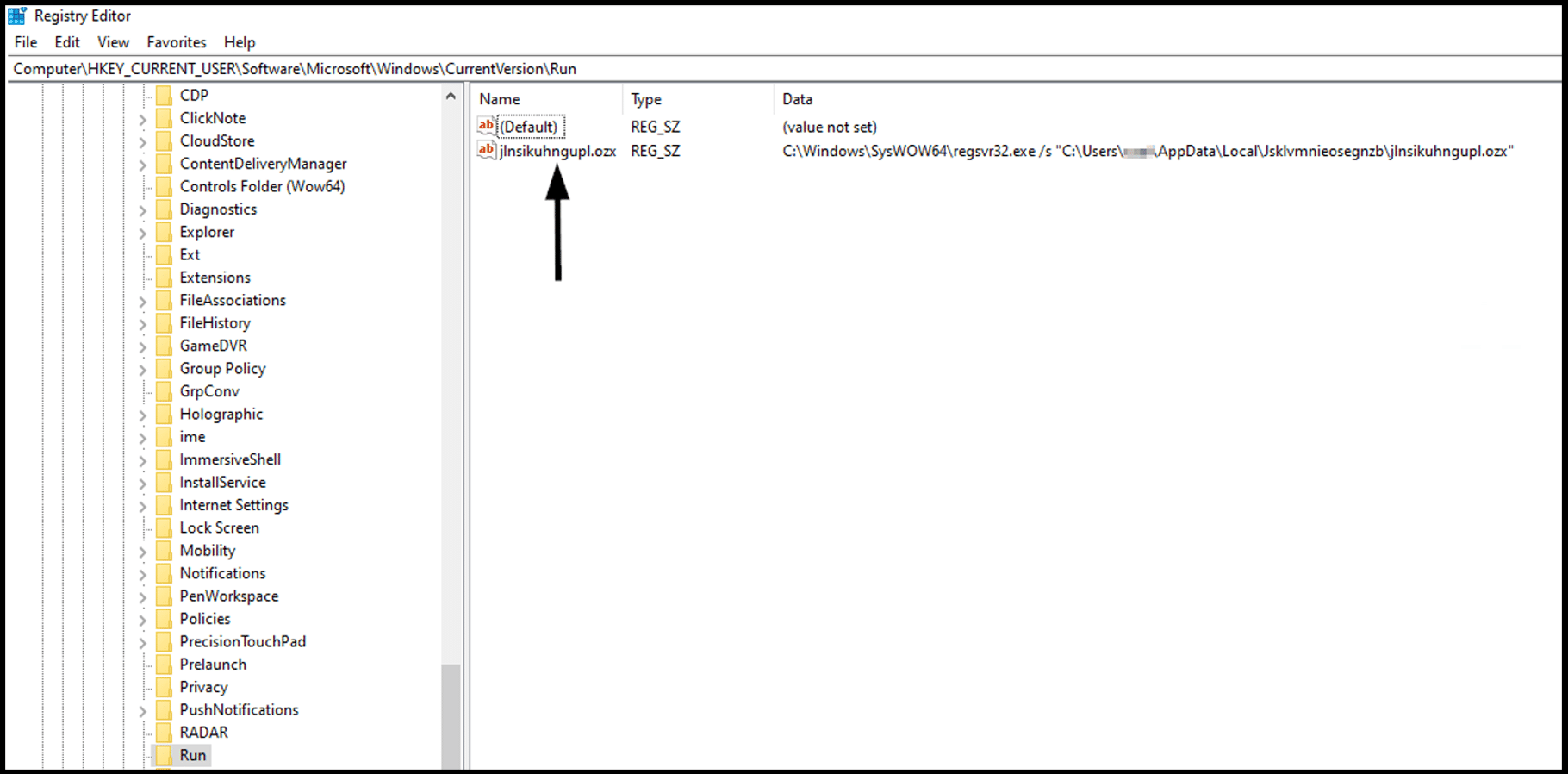The width and height of the screenshot is (1568, 774).
Task: Click the Registry Editor title icon
Action: [17, 16]
